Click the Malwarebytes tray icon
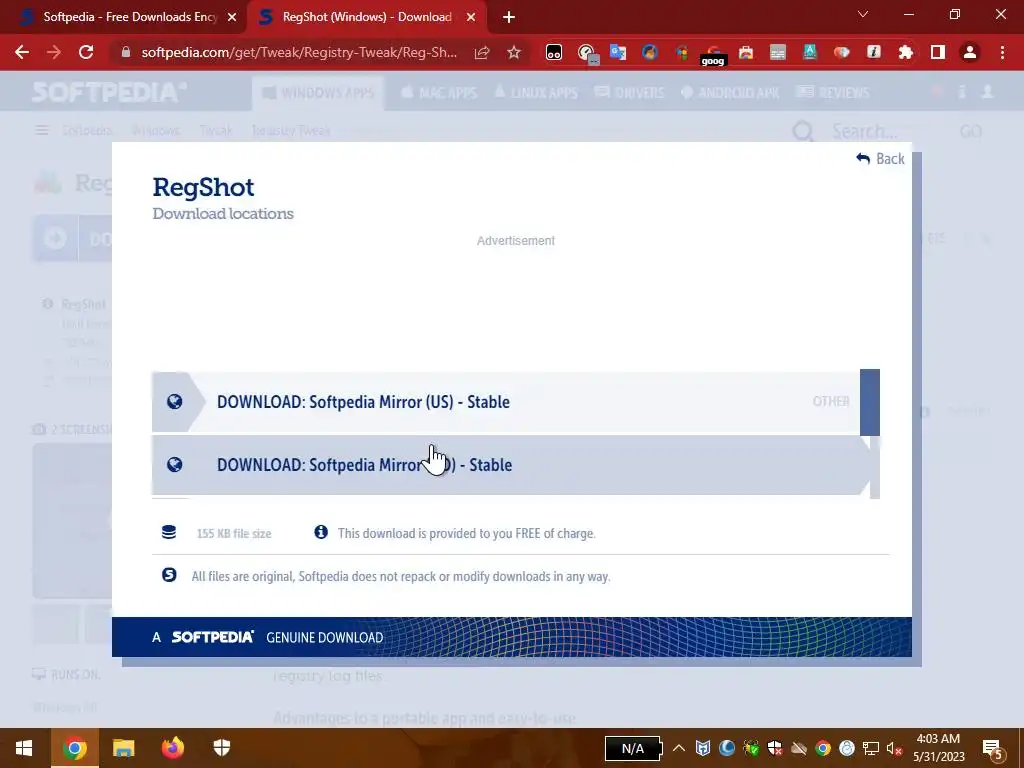 (x=703, y=748)
